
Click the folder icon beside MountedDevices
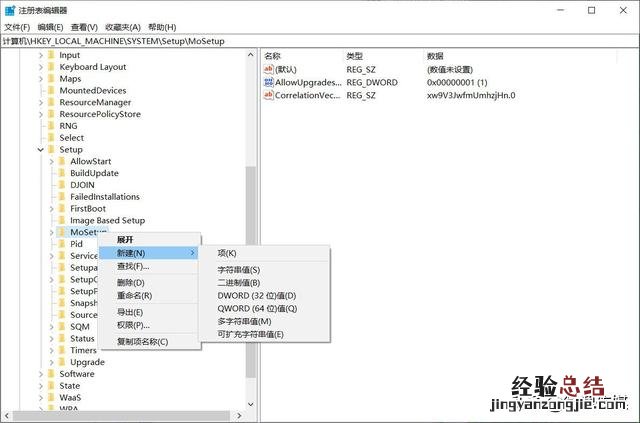[x=51, y=91]
